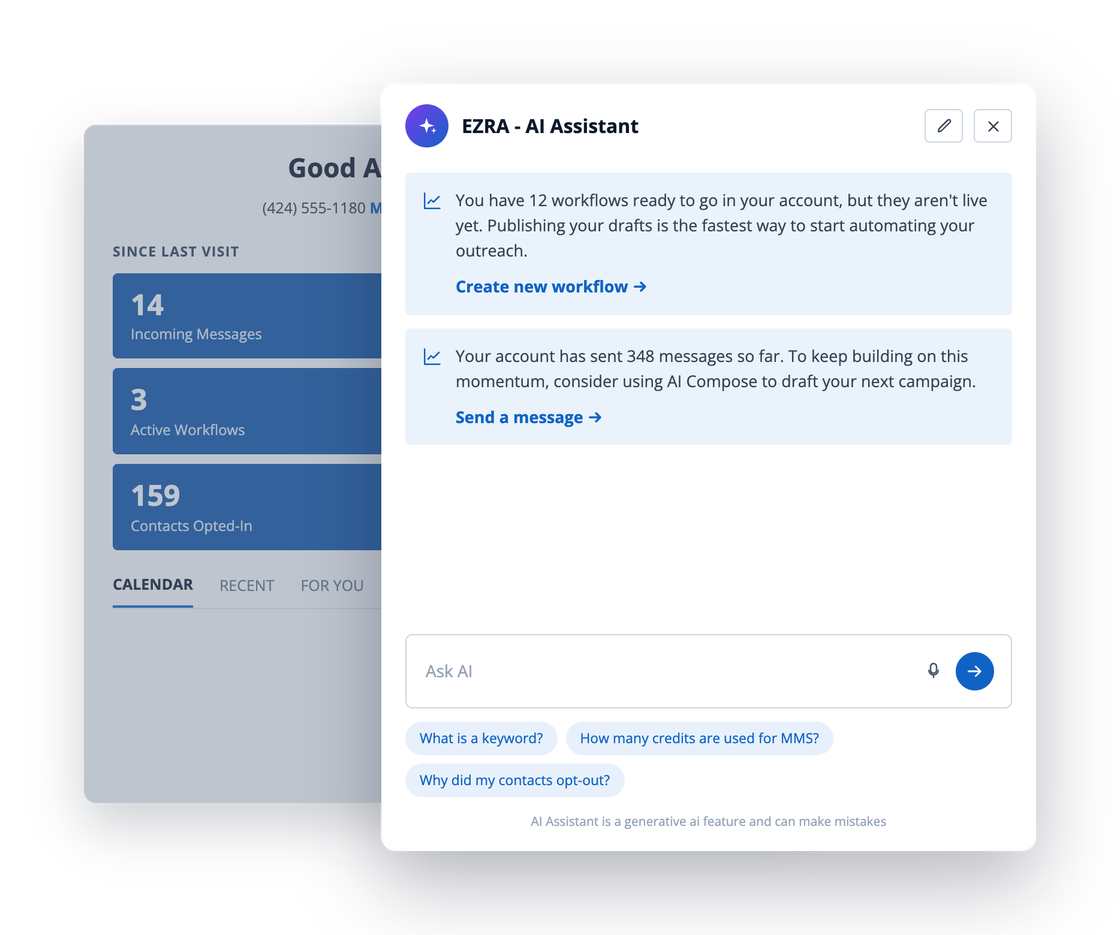The image size is (1120, 935).
Task: Click the EZRA - AI Assistant title
Action: pyautogui.click(x=550, y=126)
